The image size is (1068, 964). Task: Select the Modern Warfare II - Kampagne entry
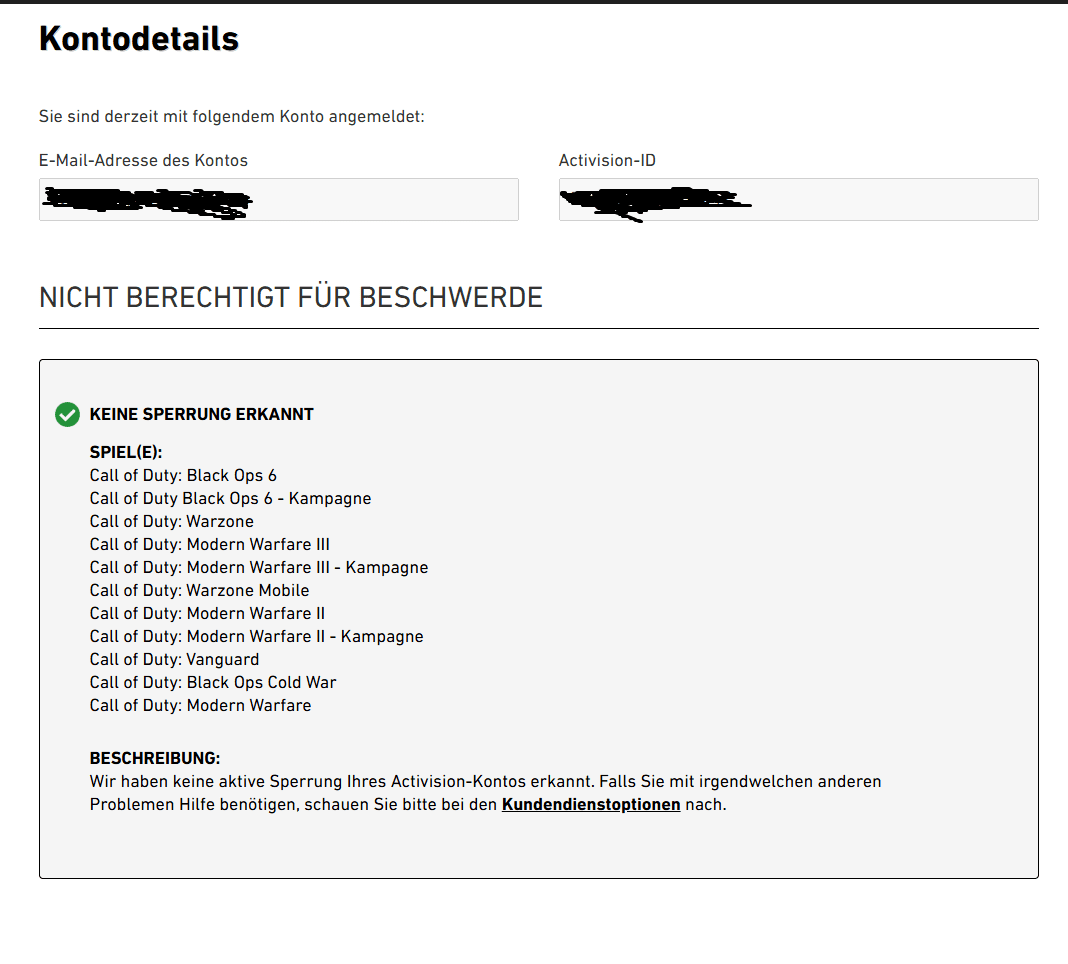256,636
